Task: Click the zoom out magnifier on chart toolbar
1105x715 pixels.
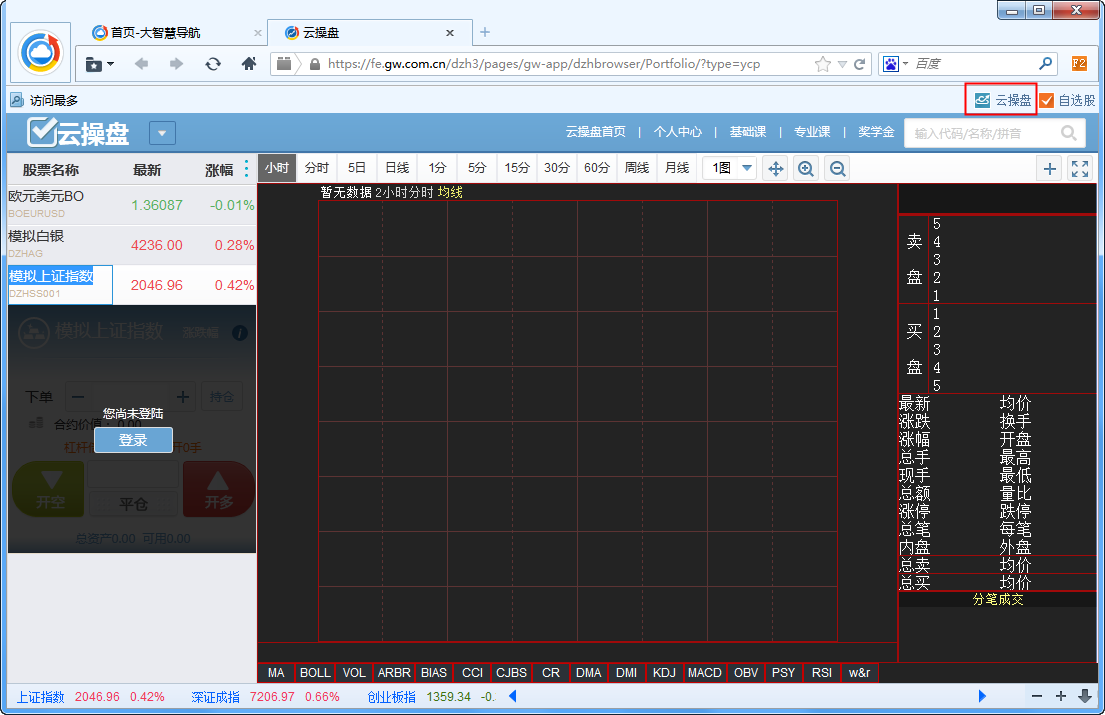Action: pyautogui.click(x=838, y=169)
